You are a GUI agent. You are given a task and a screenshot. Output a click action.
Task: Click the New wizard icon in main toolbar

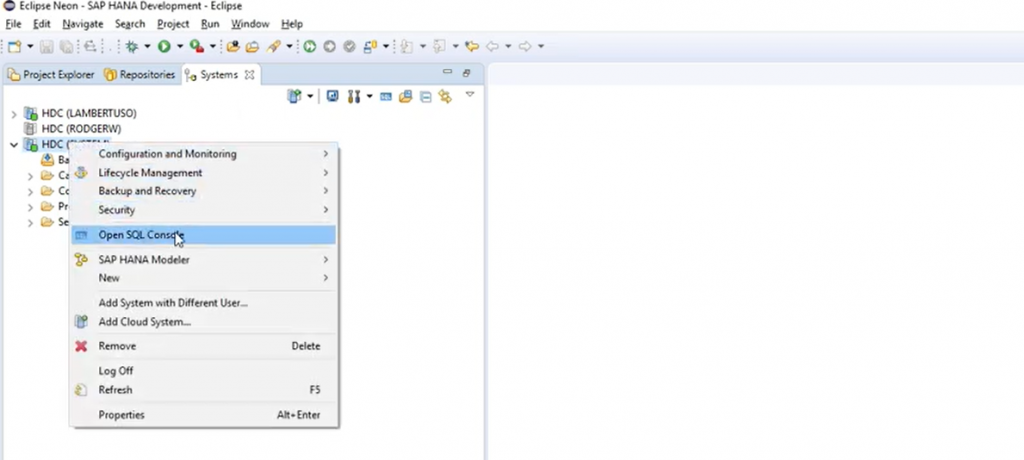14,46
